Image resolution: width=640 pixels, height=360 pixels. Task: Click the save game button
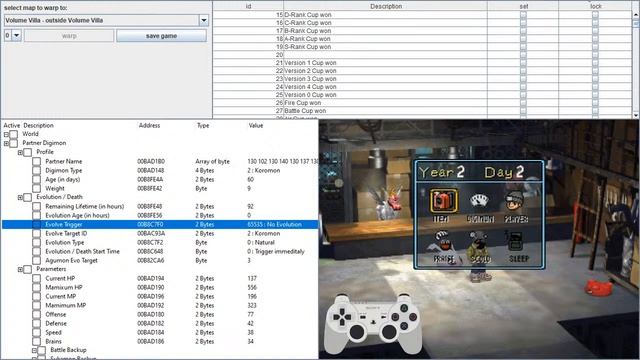(x=161, y=36)
